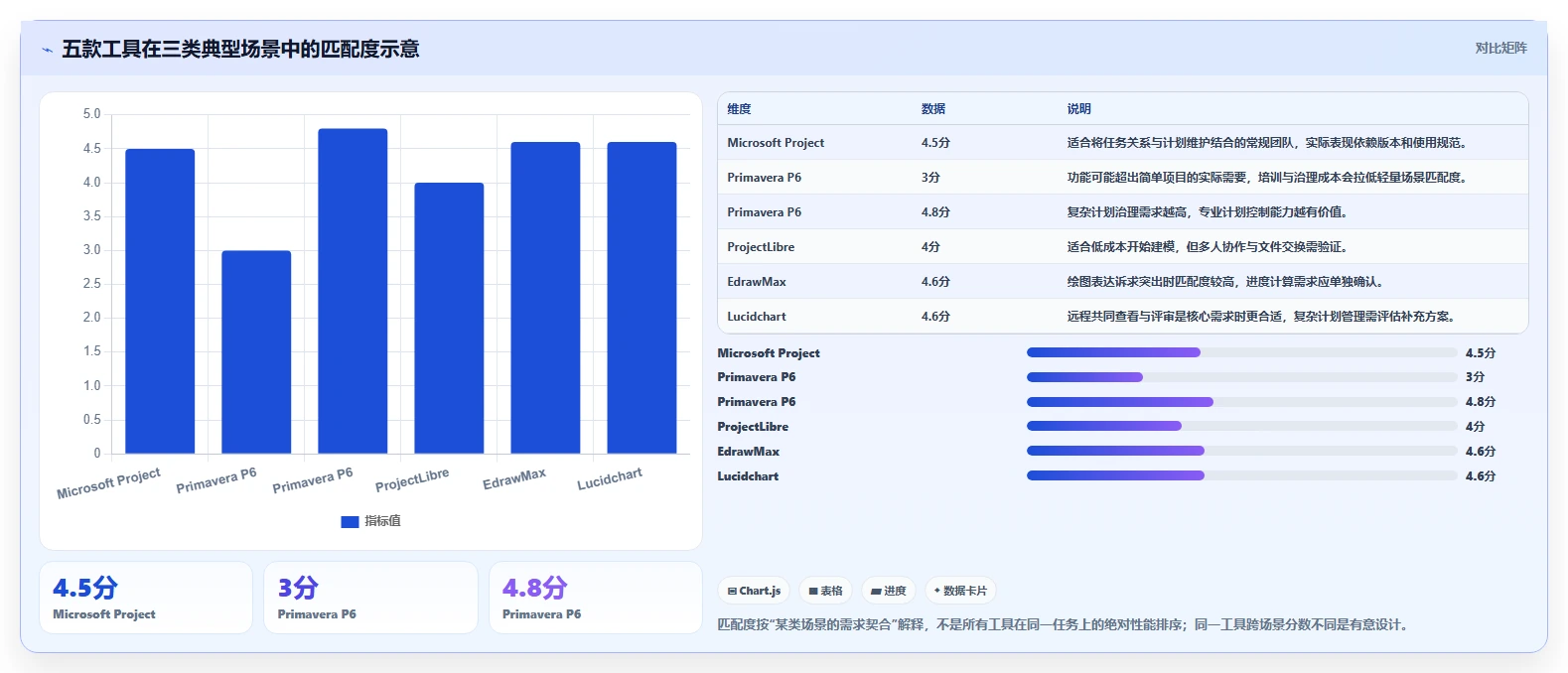Screen dimensions: 1568x673
Task: Click Microsoft Project label in progress list
Action: 769,353
